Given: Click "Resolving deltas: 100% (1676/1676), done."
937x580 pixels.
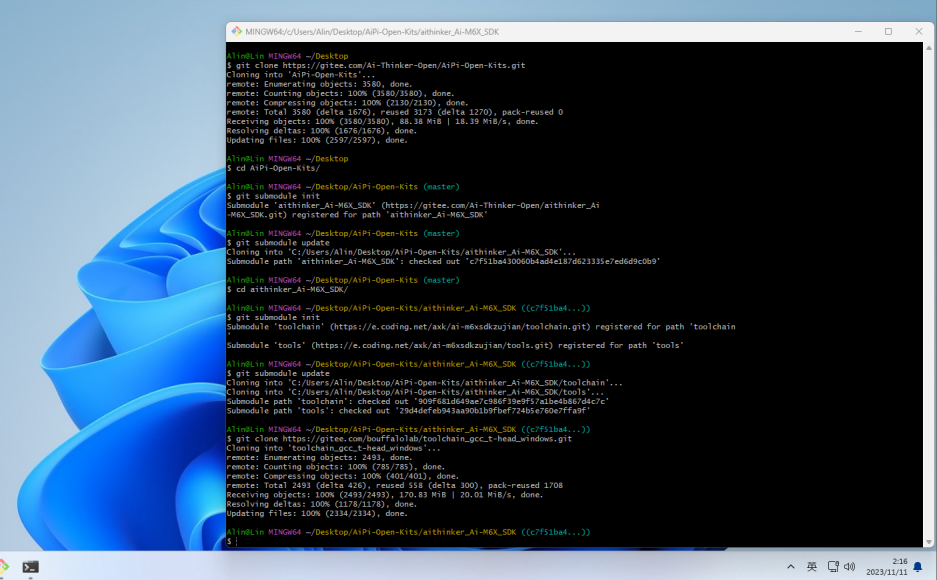Looking at the screenshot, I should [x=322, y=131].
